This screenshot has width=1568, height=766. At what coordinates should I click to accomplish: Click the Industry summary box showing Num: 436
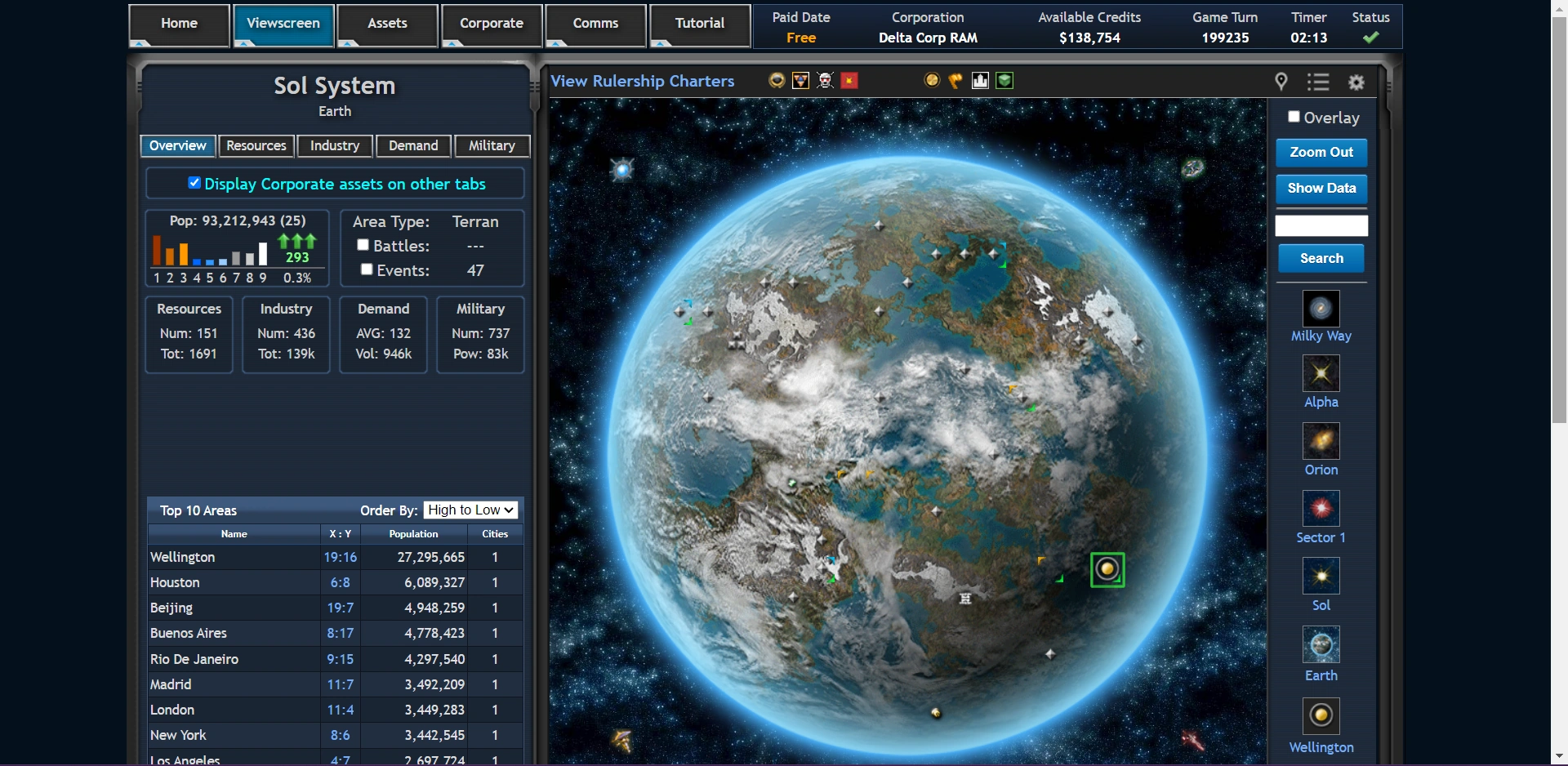click(x=286, y=335)
